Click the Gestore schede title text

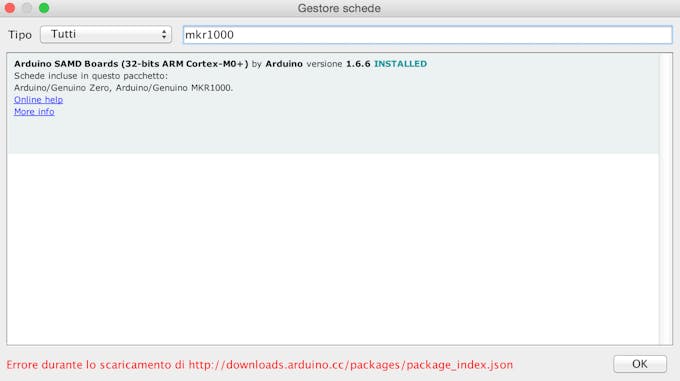[x=339, y=8]
